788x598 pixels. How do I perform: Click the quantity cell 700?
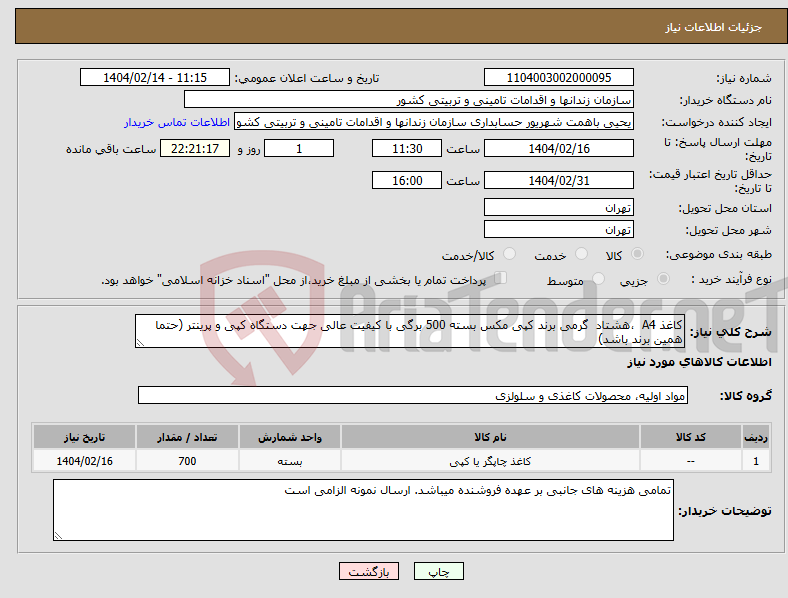(187, 461)
